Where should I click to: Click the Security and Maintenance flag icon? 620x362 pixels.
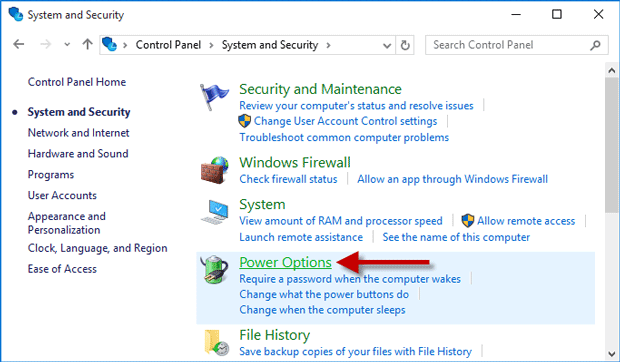[214, 96]
